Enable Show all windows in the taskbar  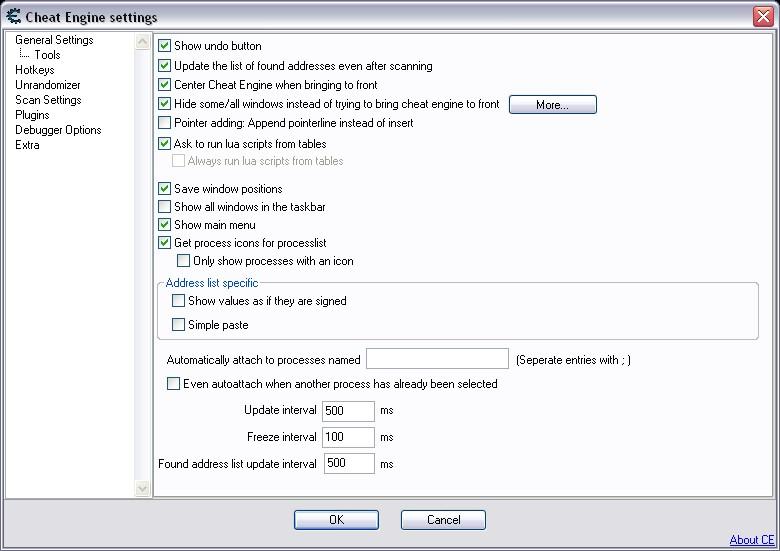164,206
